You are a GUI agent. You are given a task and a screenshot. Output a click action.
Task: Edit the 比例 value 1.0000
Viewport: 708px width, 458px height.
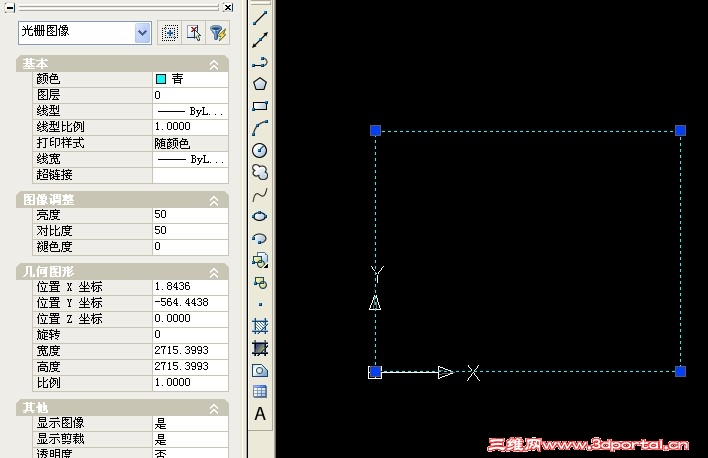pyautogui.click(x=190, y=383)
